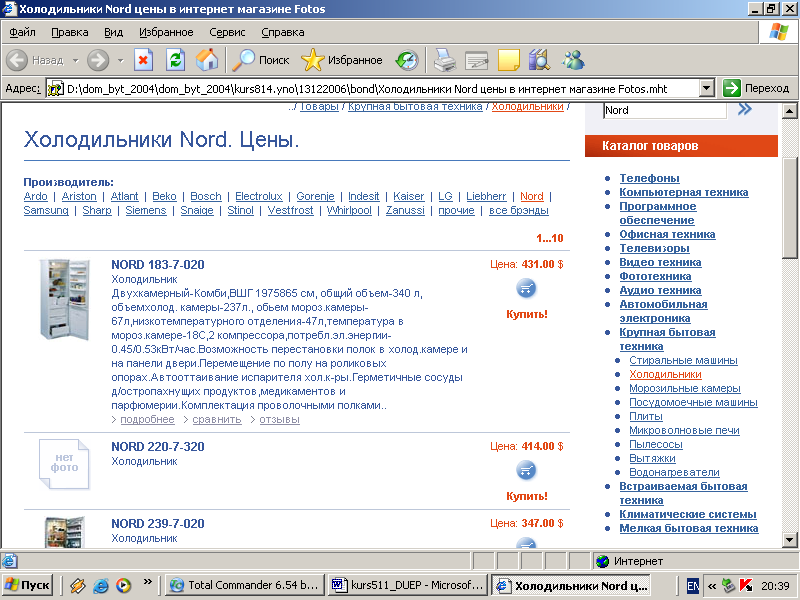
Task: Switch to Total Commander taskbar button
Action: 244,585
